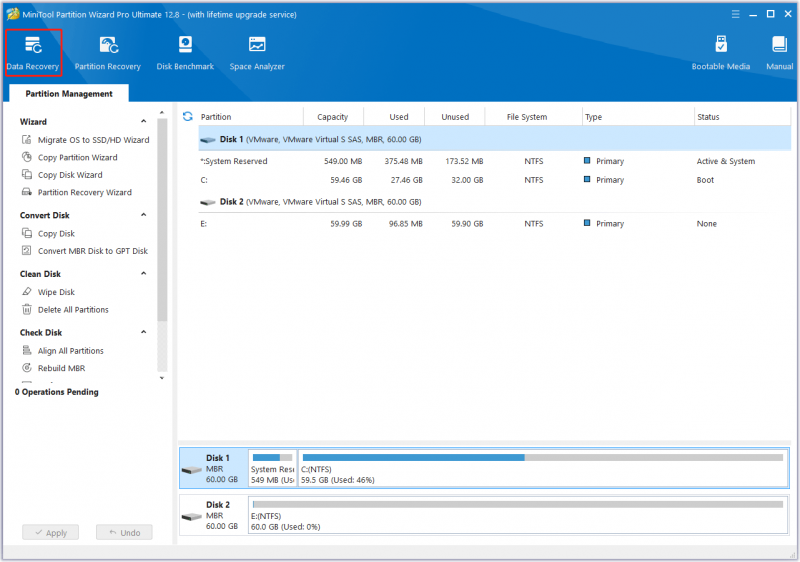Sort by File System column header
This screenshot has height=562, width=800.
pyautogui.click(x=533, y=117)
